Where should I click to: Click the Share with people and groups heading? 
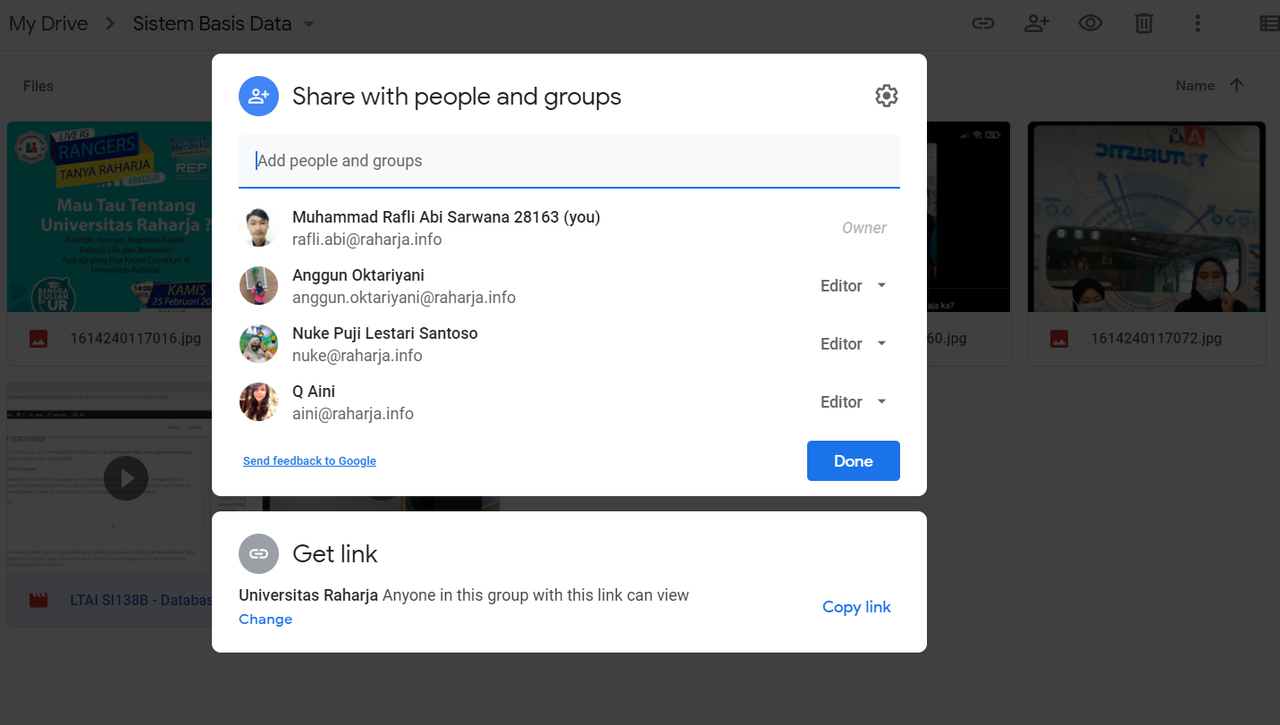457,96
